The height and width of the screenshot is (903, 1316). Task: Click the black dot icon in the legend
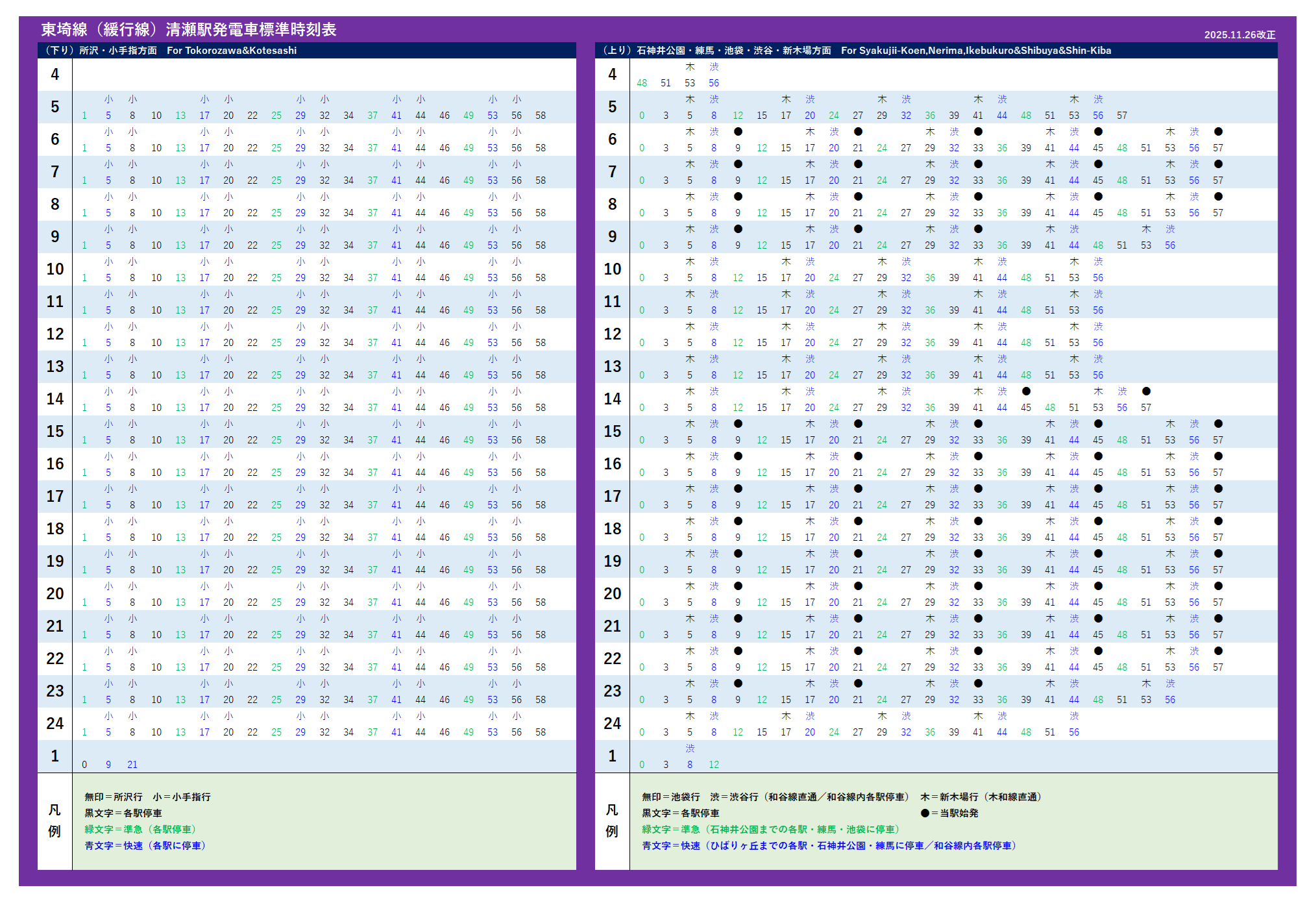tap(925, 813)
